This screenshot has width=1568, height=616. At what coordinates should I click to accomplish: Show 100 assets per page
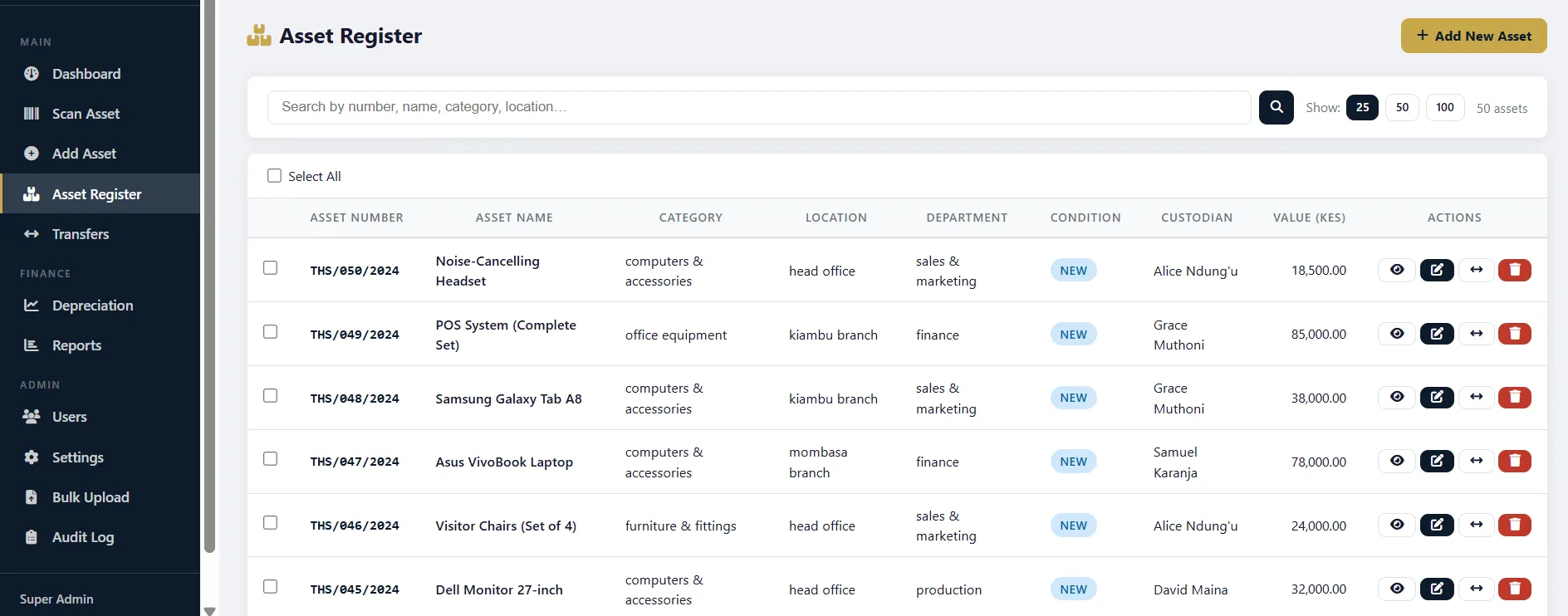pyautogui.click(x=1445, y=107)
